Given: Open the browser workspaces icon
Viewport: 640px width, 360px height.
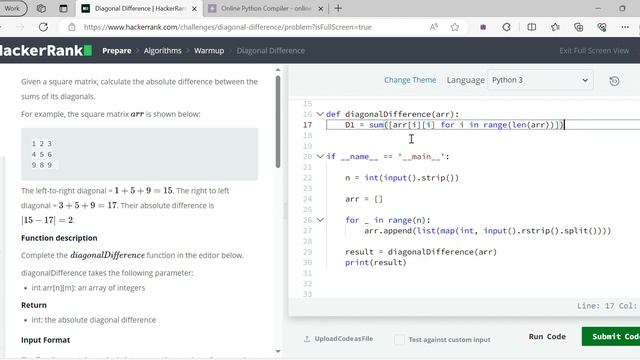Looking at the screenshot, I should (x=41, y=8).
